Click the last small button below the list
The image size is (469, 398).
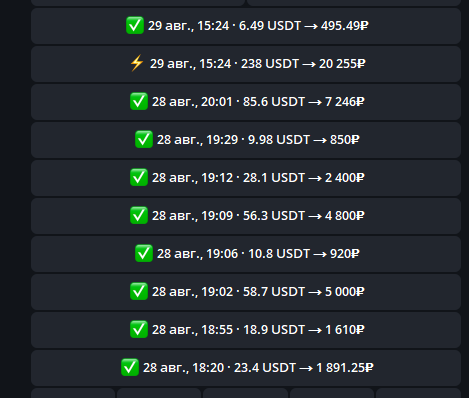click(x=418, y=393)
